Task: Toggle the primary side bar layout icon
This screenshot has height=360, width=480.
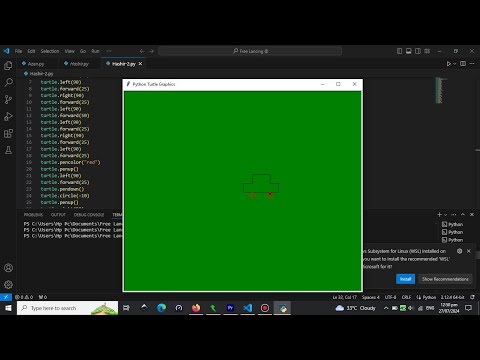Action: tap(399, 51)
